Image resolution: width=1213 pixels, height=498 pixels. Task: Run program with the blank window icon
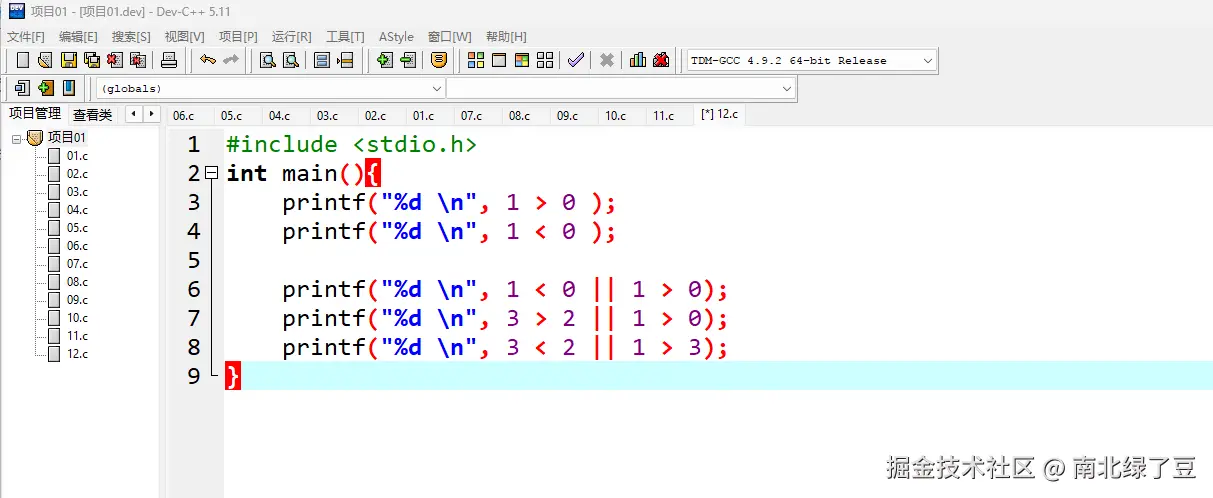tap(499, 60)
